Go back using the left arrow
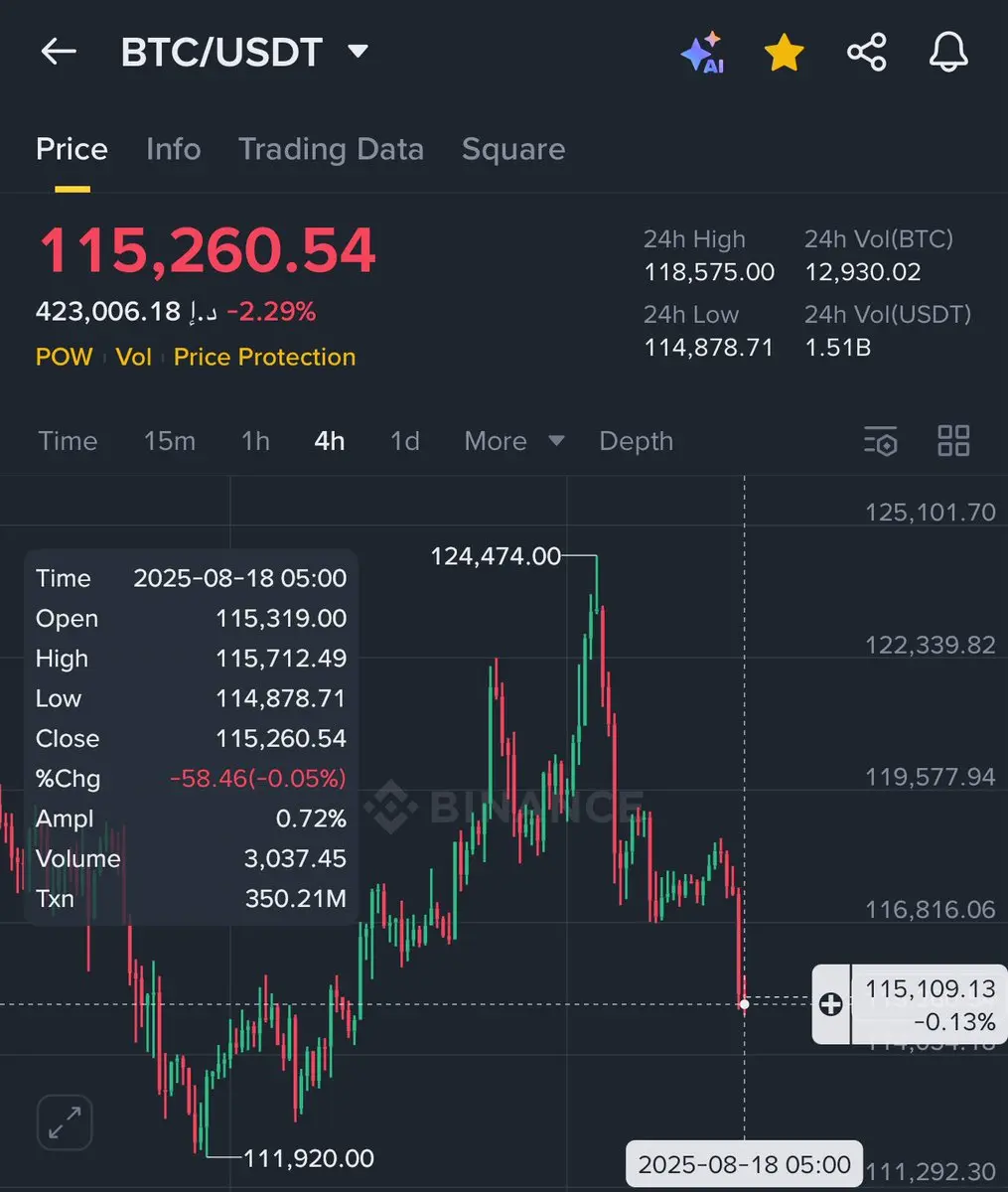The width and height of the screenshot is (1008, 1192). [59, 52]
